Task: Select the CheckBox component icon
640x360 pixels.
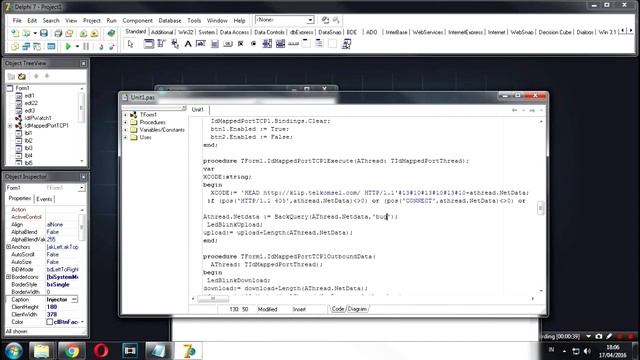Action: 240,44
